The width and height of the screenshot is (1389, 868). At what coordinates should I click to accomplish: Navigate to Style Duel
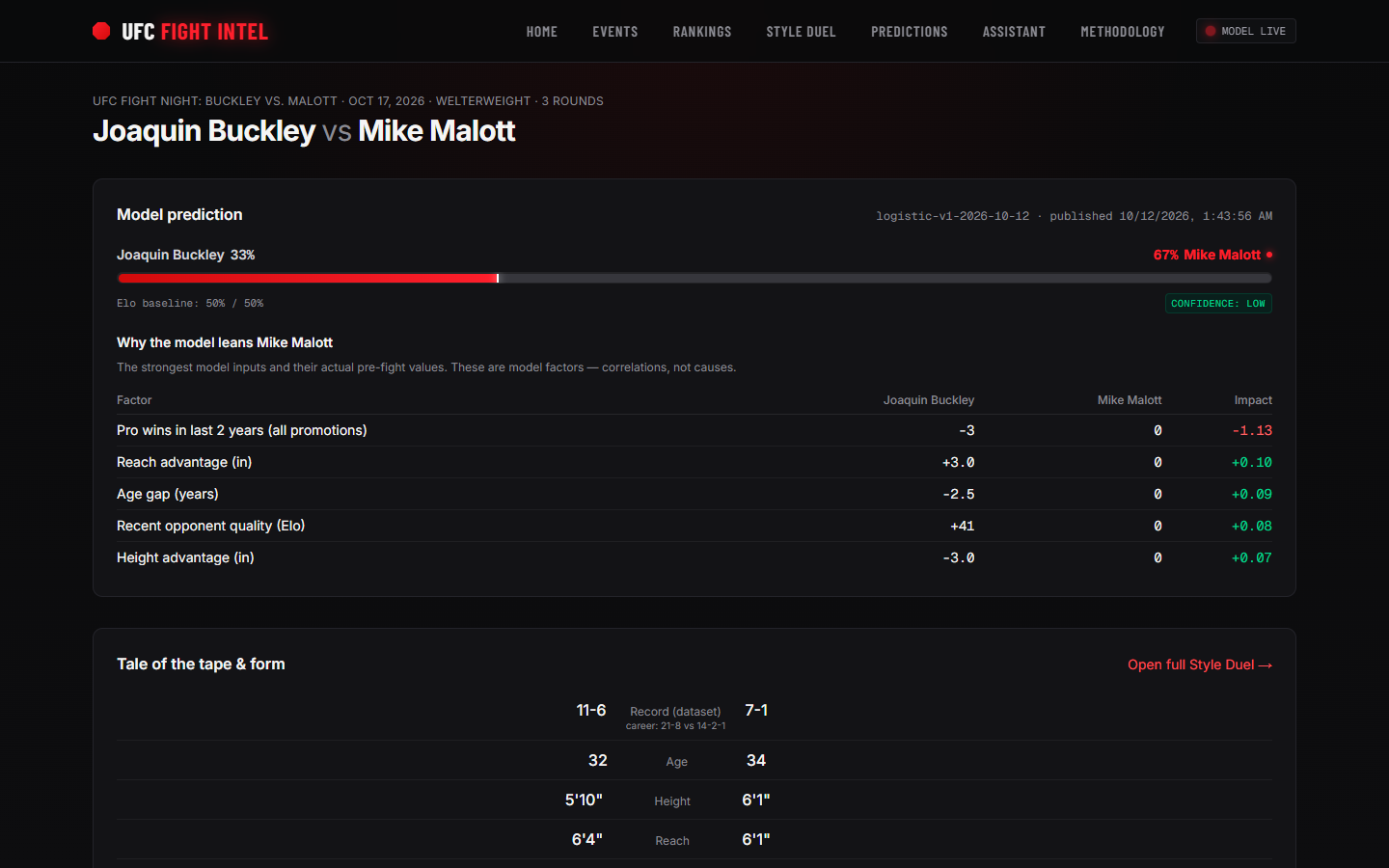click(802, 32)
